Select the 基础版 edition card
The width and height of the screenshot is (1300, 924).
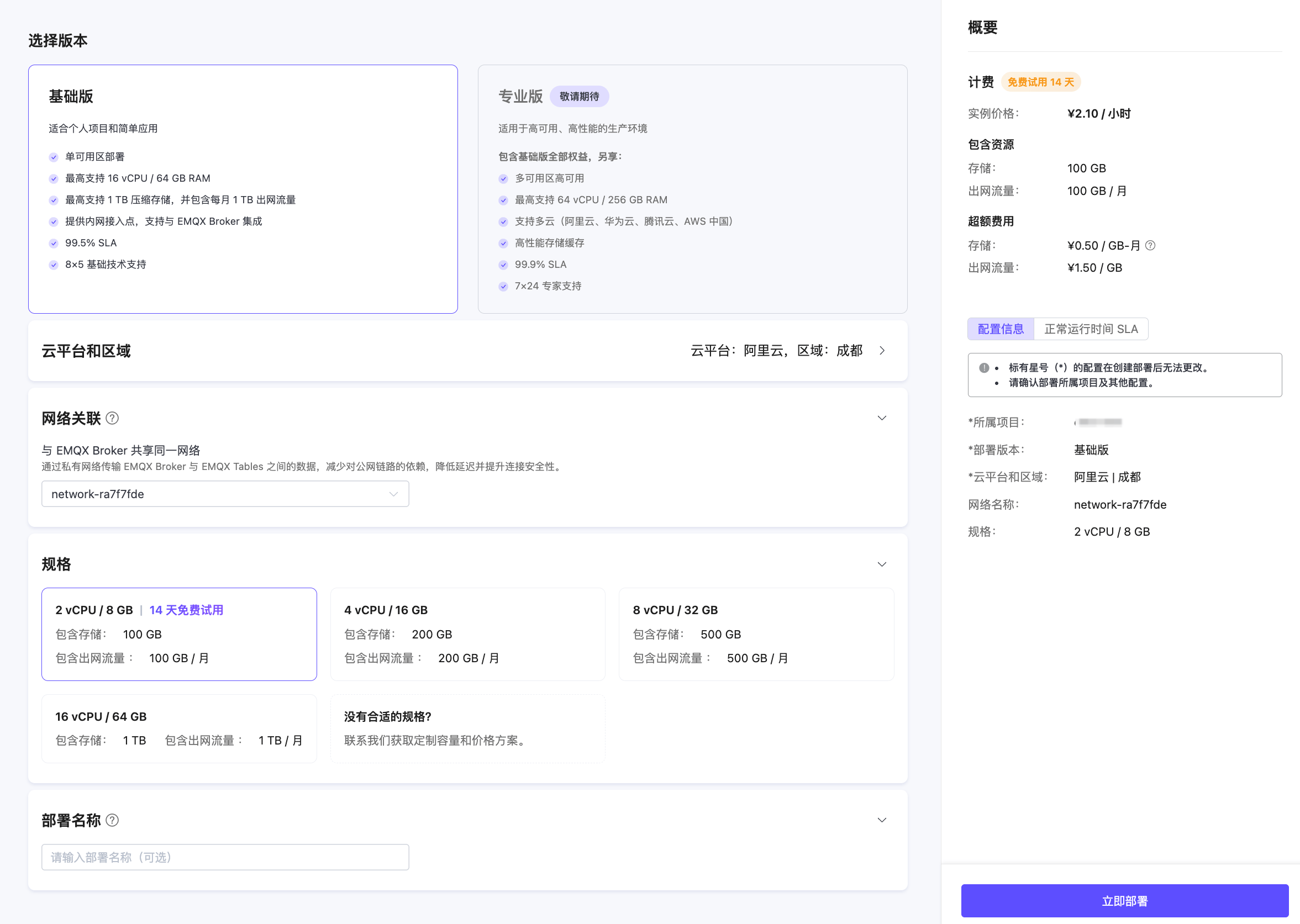click(x=243, y=189)
